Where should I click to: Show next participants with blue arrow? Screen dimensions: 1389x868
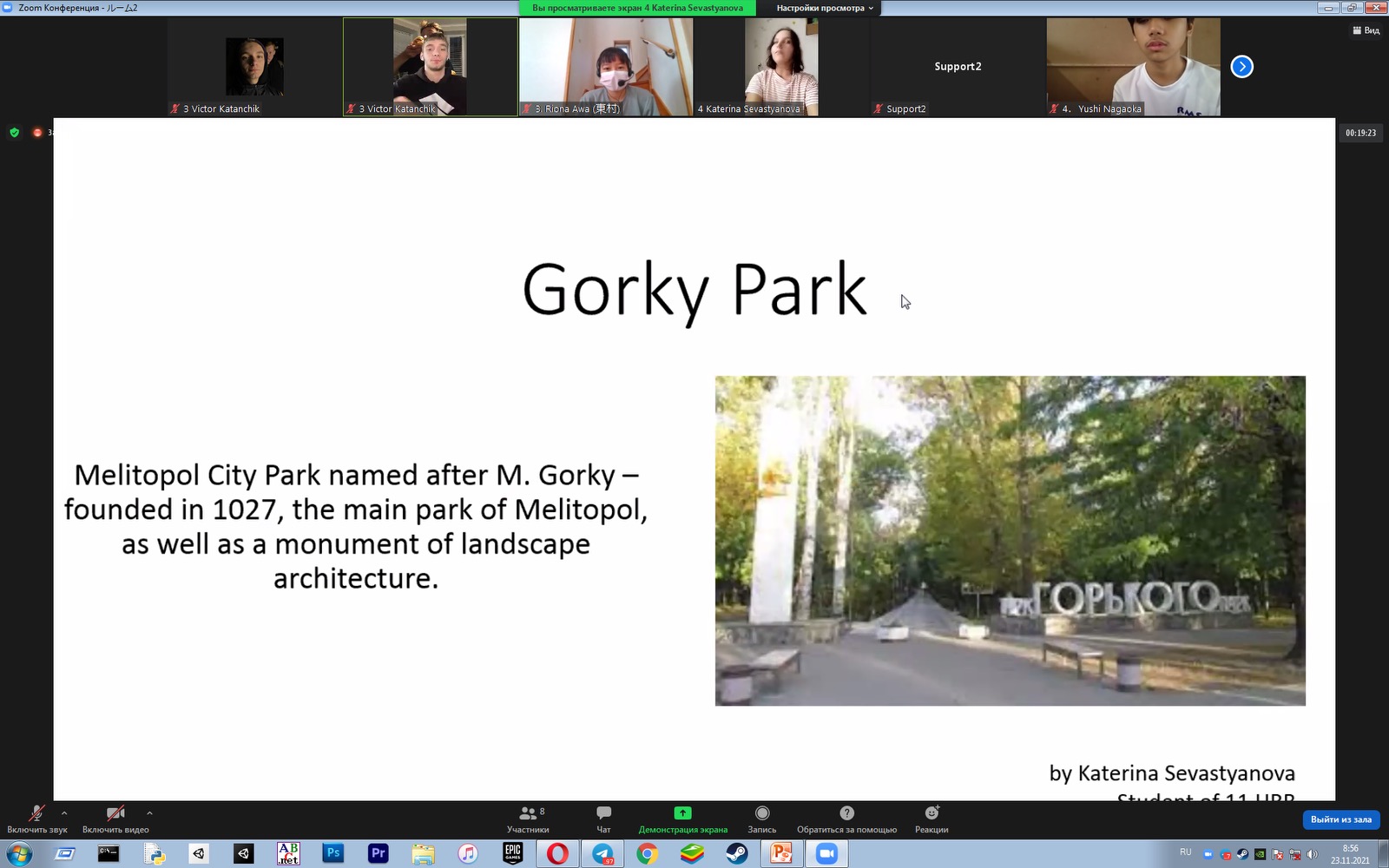click(1241, 67)
